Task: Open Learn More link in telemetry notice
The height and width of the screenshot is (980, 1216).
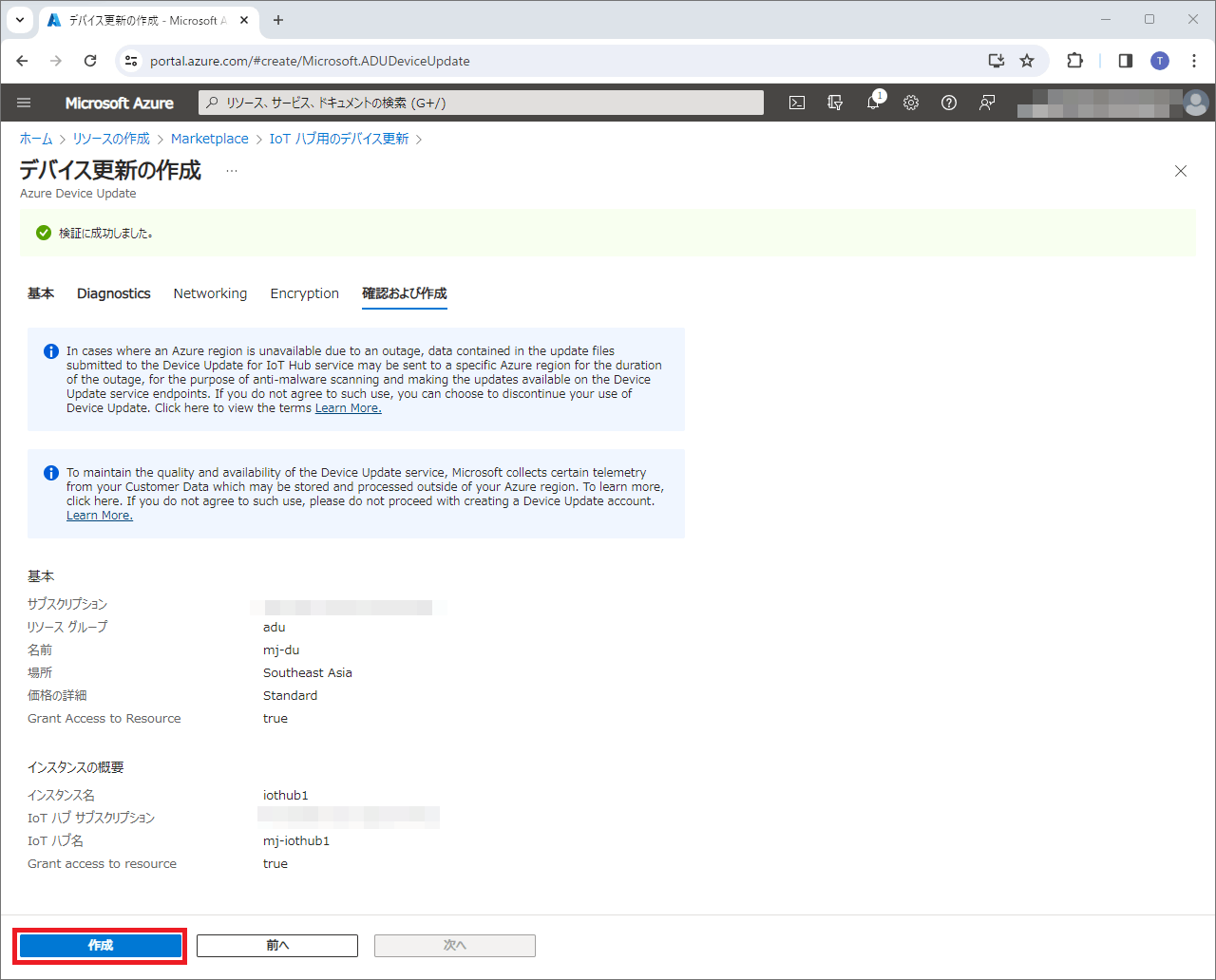Action: (100, 516)
